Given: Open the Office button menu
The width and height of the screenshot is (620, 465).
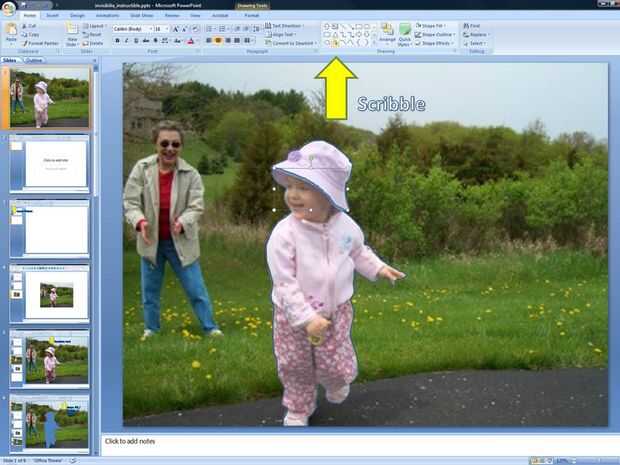Looking at the screenshot, I should click(x=9, y=8).
